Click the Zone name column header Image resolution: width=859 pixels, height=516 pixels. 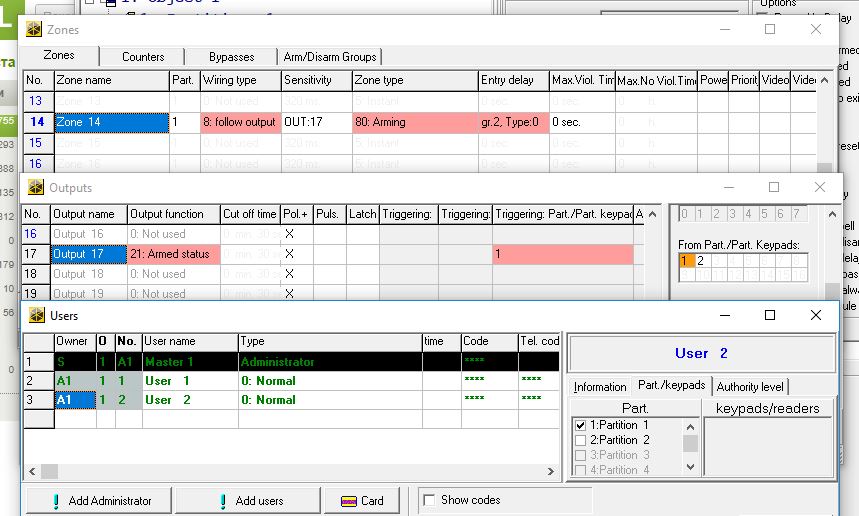[112, 80]
